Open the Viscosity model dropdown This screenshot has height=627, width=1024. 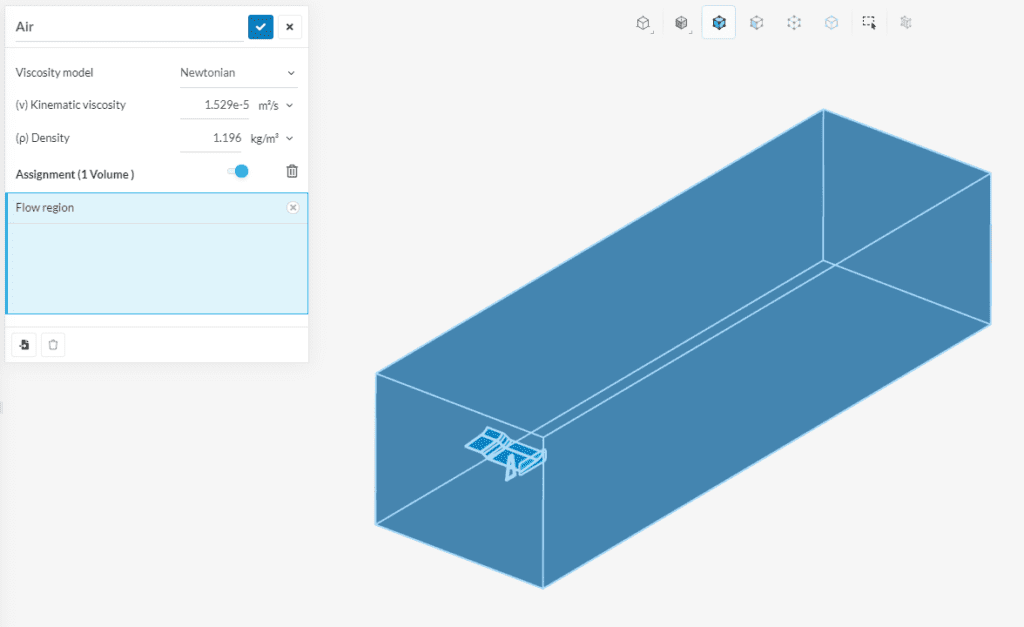[x=238, y=72]
